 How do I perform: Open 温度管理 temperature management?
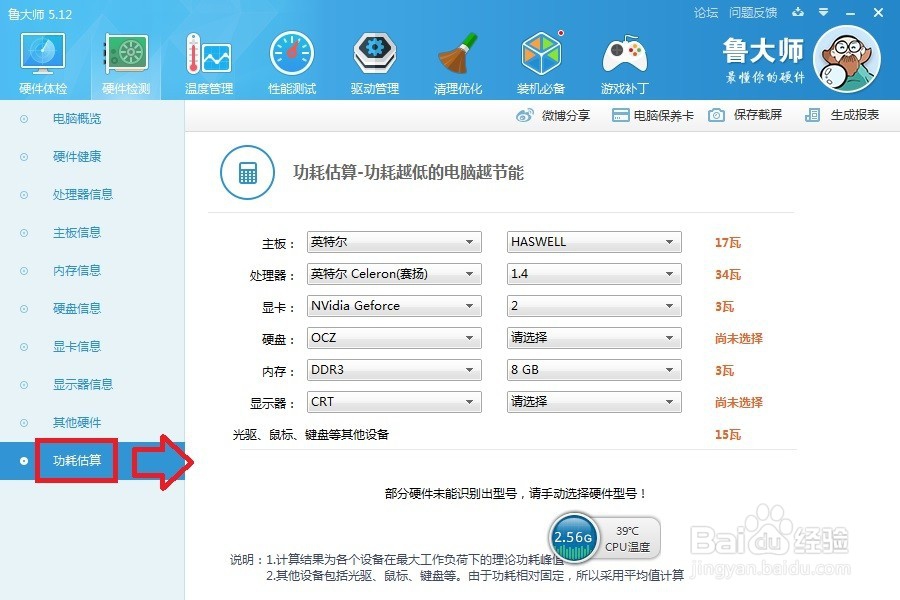click(x=209, y=64)
